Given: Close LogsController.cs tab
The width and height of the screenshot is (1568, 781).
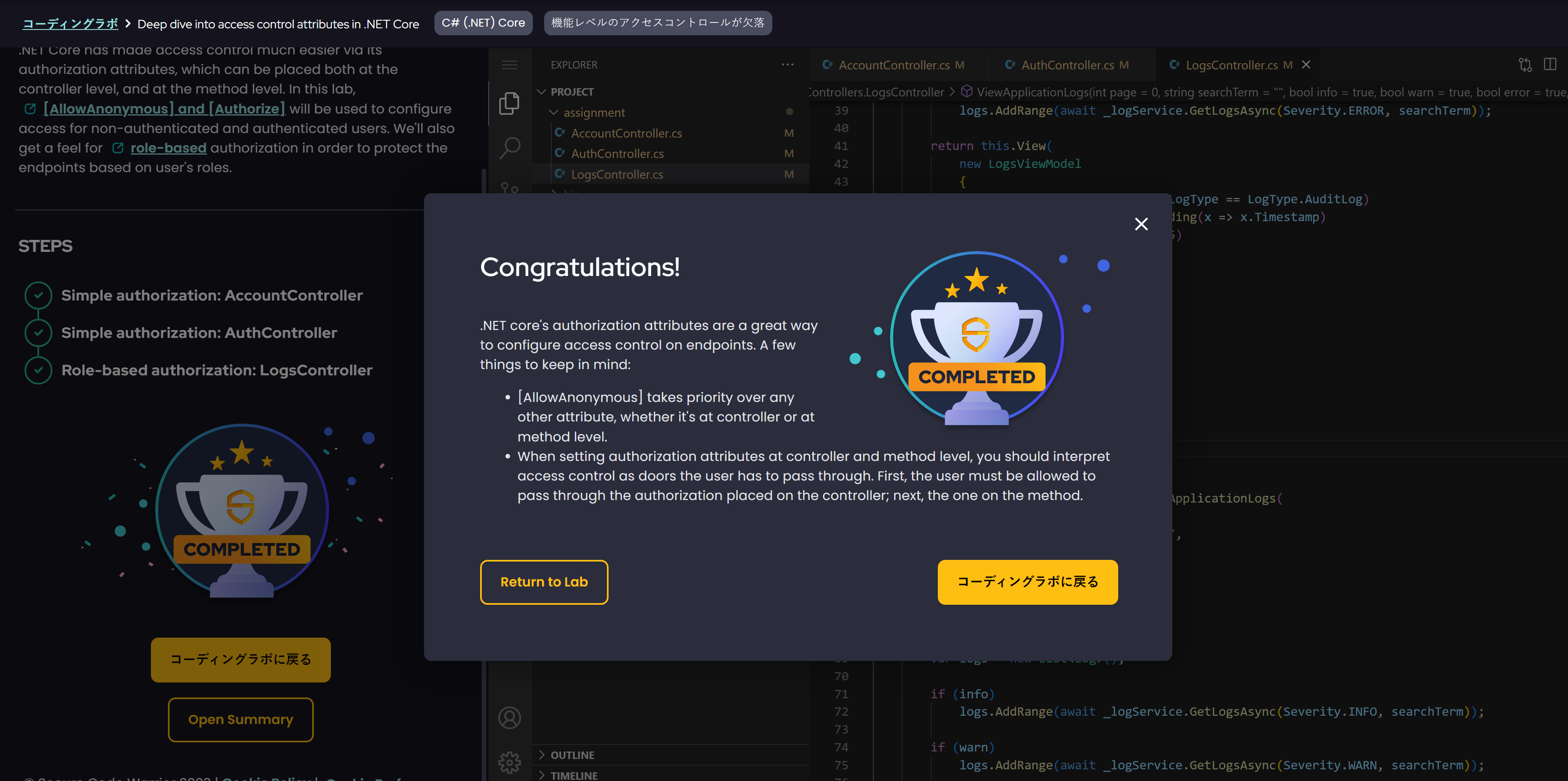Looking at the screenshot, I should point(1306,64).
